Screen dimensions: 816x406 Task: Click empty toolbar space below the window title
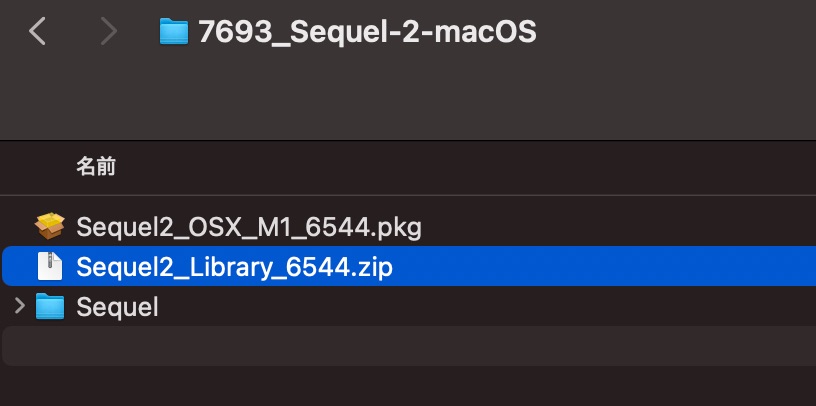tap(400, 100)
